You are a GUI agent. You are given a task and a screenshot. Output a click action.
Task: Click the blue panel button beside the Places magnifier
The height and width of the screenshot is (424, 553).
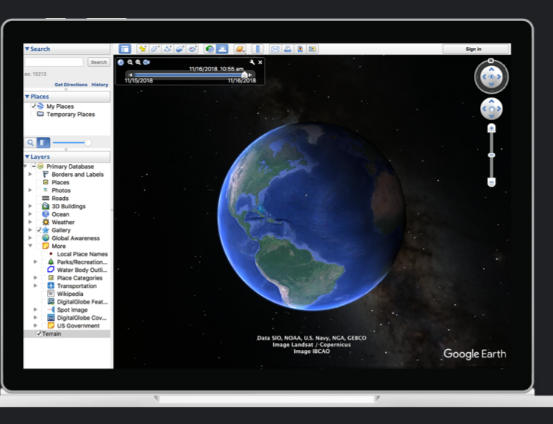pyautogui.click(x=43, y=143)
